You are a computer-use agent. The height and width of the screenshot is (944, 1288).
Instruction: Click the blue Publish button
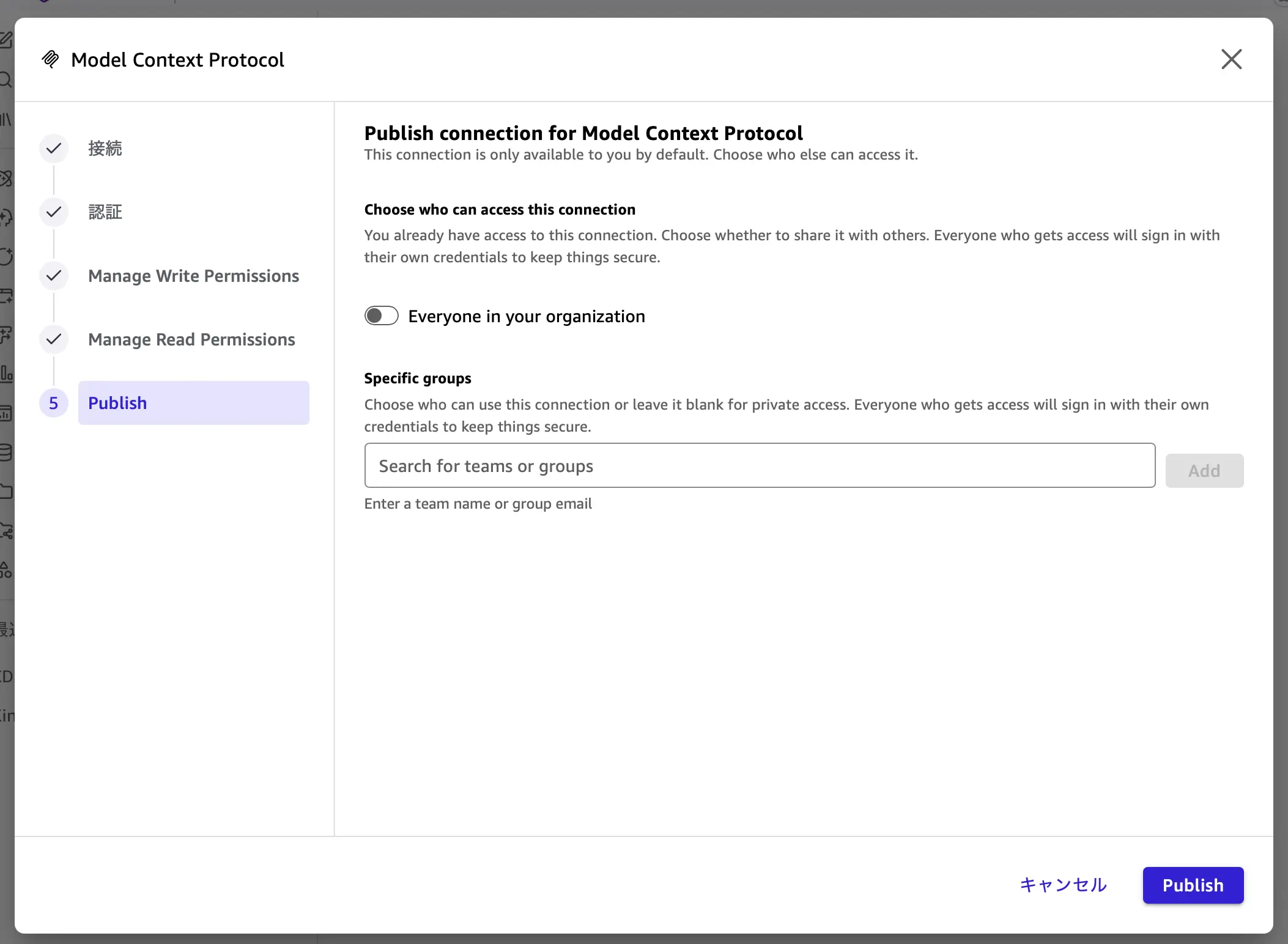tap(1193, 885)
